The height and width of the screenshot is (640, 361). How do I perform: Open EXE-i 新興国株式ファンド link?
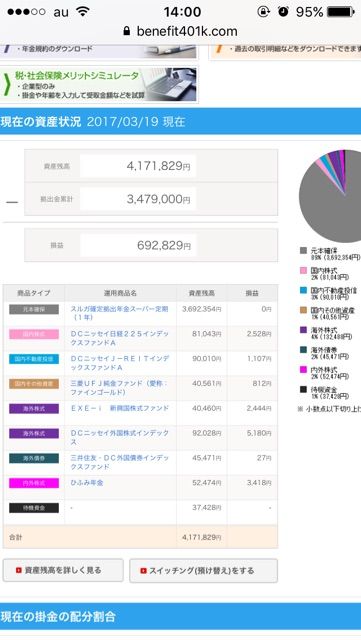tap(119, 408)
